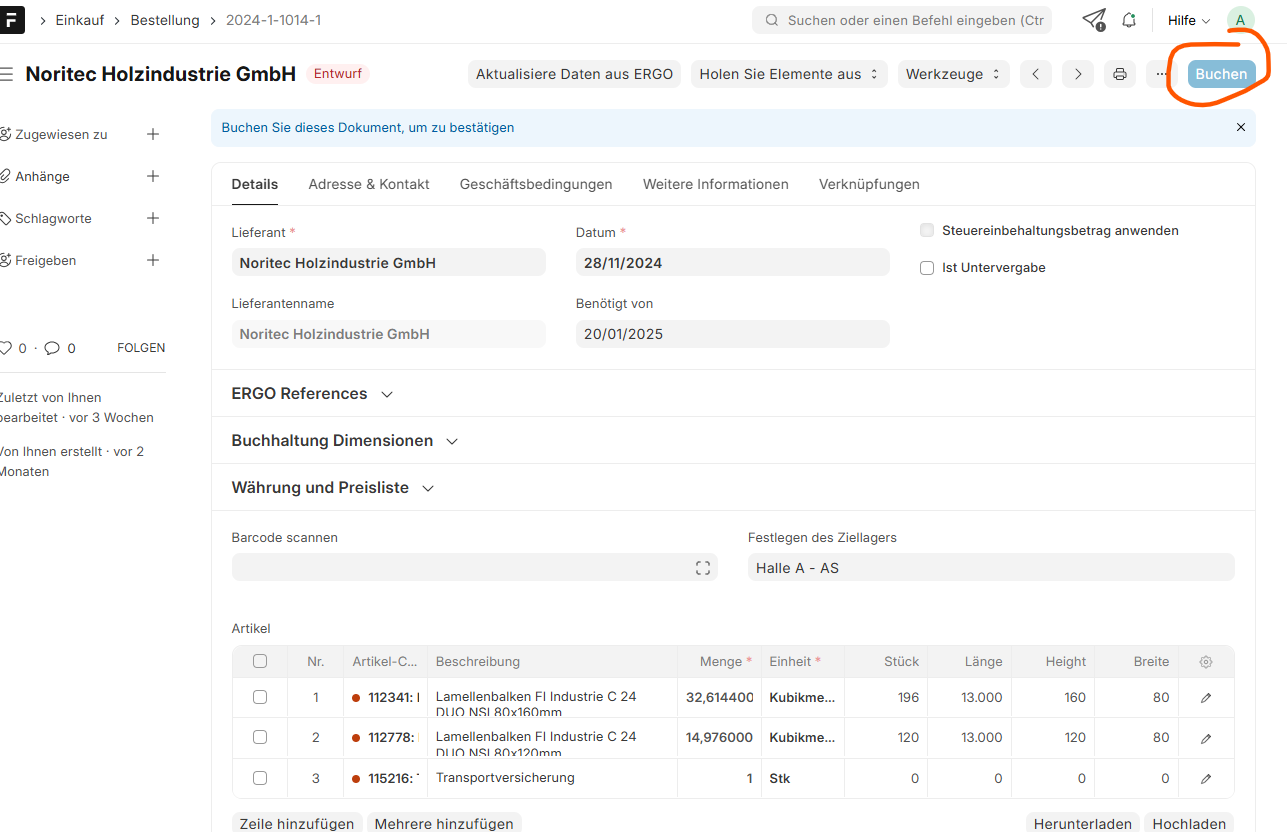
Task: Go to the previous document using the left arrow
Action: pos(1036,74)
